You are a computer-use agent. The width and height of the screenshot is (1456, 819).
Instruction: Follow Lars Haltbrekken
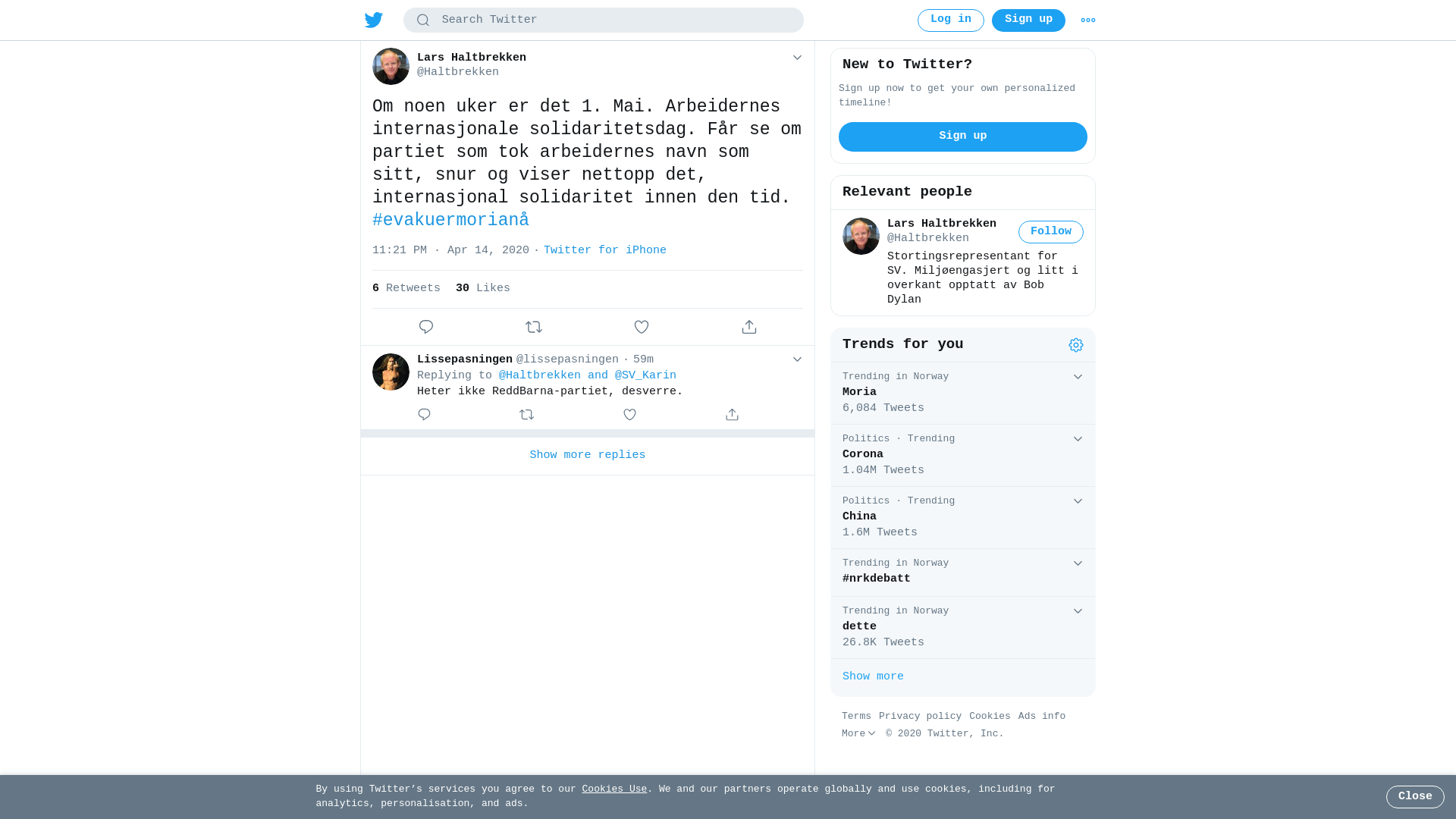pos(1051,232)
